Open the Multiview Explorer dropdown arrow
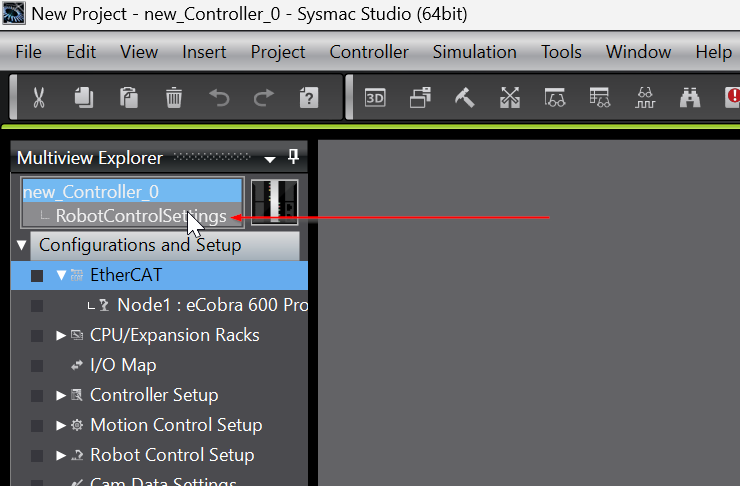 coord(270,159)
